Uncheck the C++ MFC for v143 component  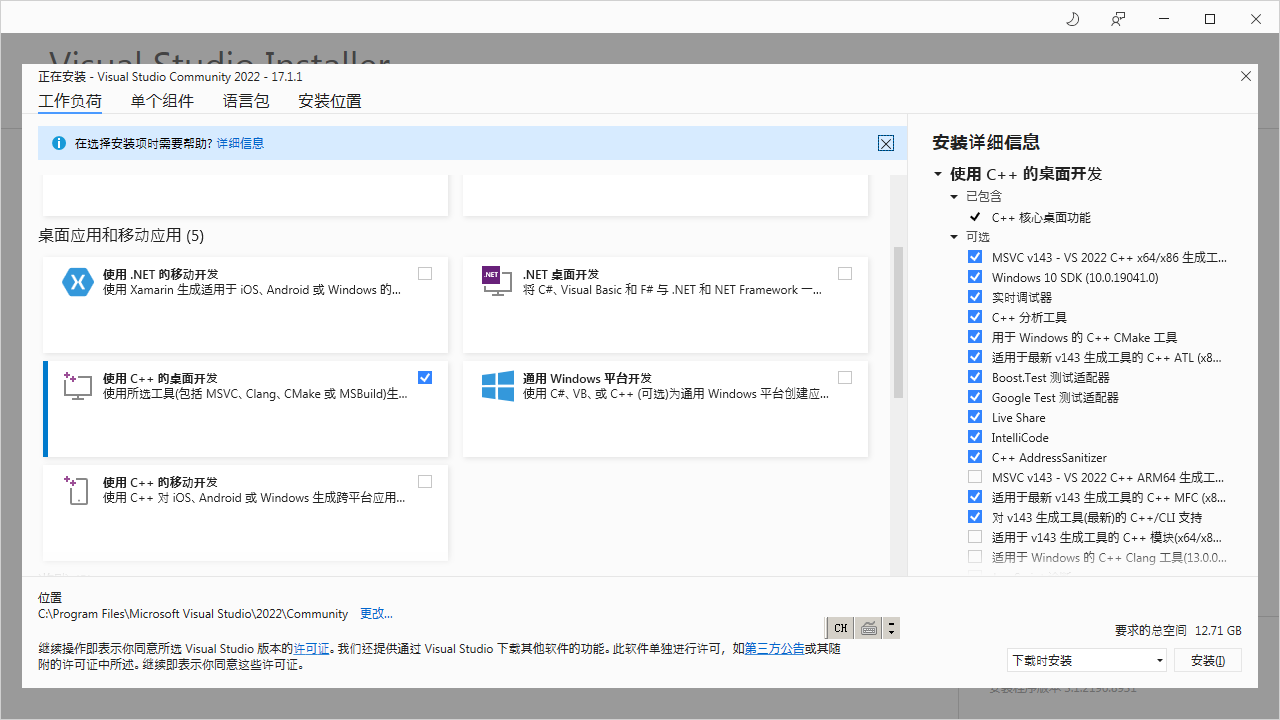[975, 497]
